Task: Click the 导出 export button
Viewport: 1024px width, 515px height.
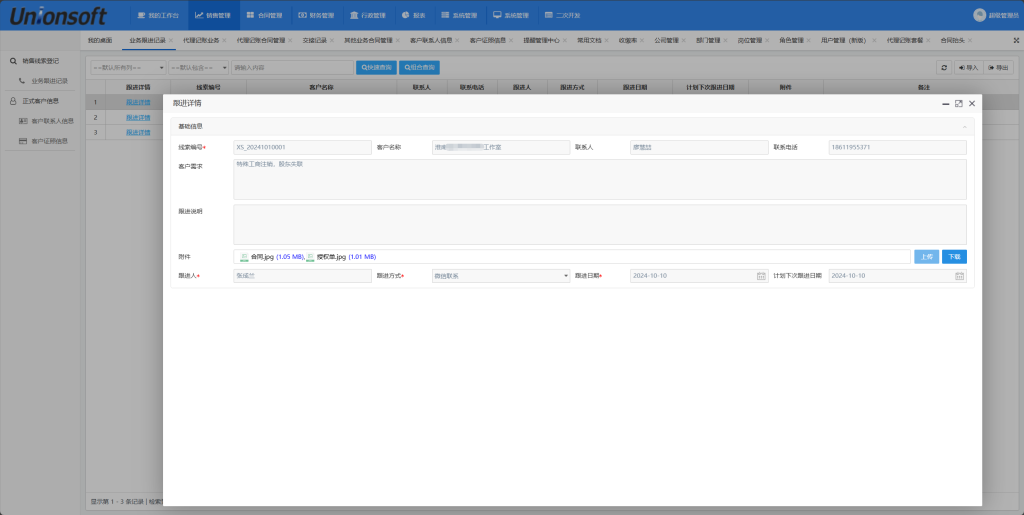Action: pos(998,68)
